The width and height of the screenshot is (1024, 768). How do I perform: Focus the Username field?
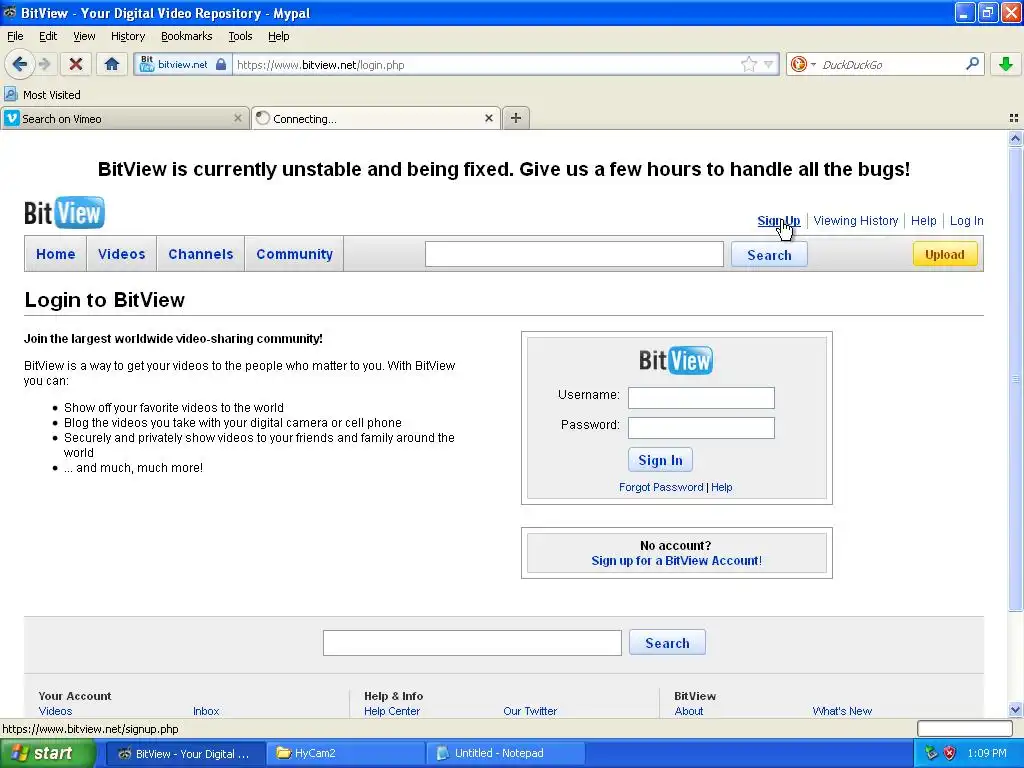(x=701, y=398)
